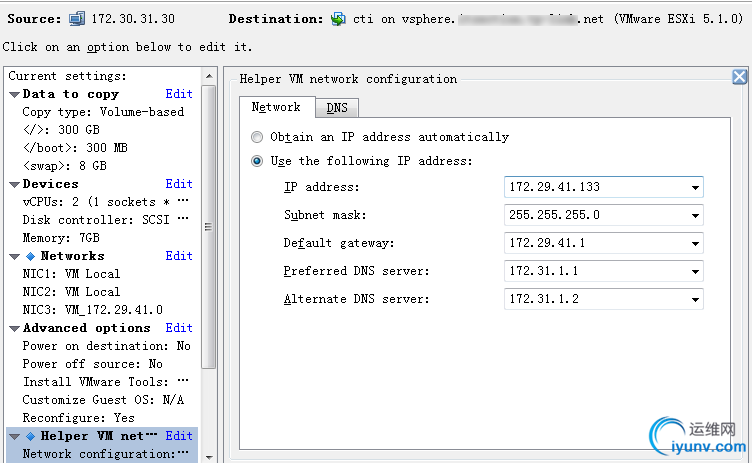This screenshot has height=463, width=752.
Task: Click the destination vSphere server icon
Action: [x=338, y=19]
